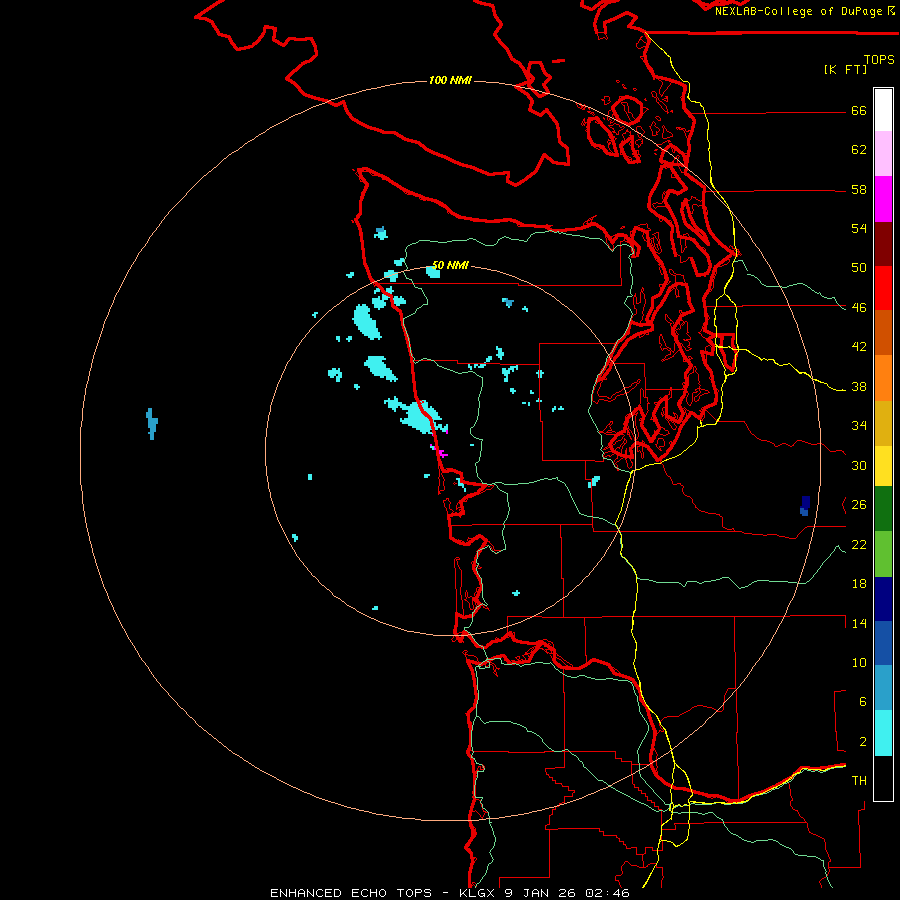Click the legend value 66
The image size is (900, 900).
(859, 111)
